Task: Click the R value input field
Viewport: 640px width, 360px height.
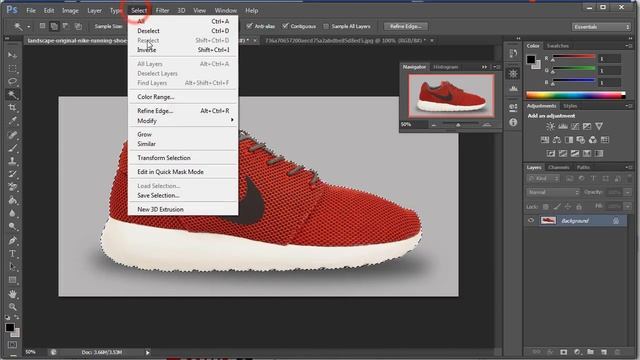Action: click(610, 59)
